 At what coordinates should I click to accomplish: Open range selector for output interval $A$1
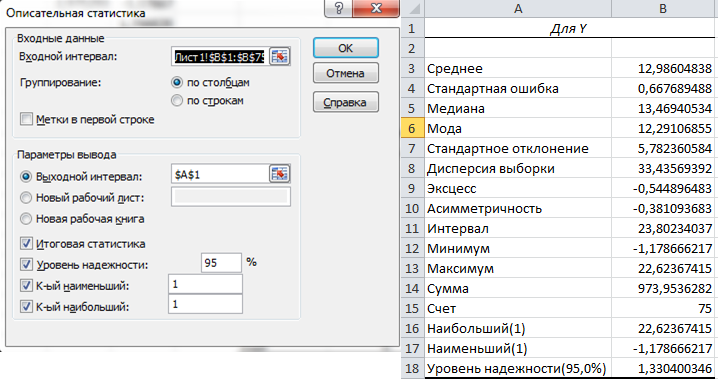click(x=279, y=174)
